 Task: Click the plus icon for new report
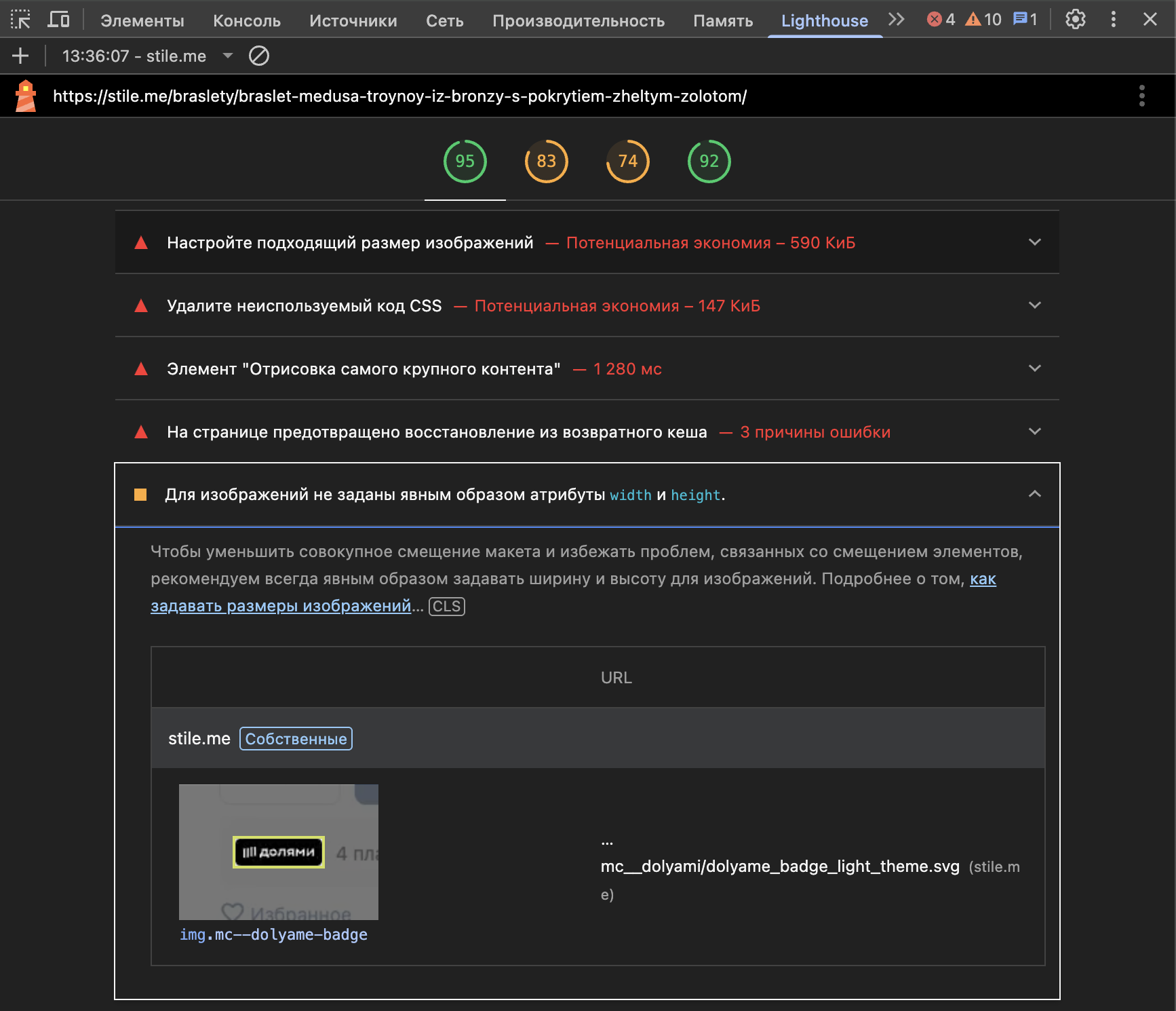click(x=20, y=56)
